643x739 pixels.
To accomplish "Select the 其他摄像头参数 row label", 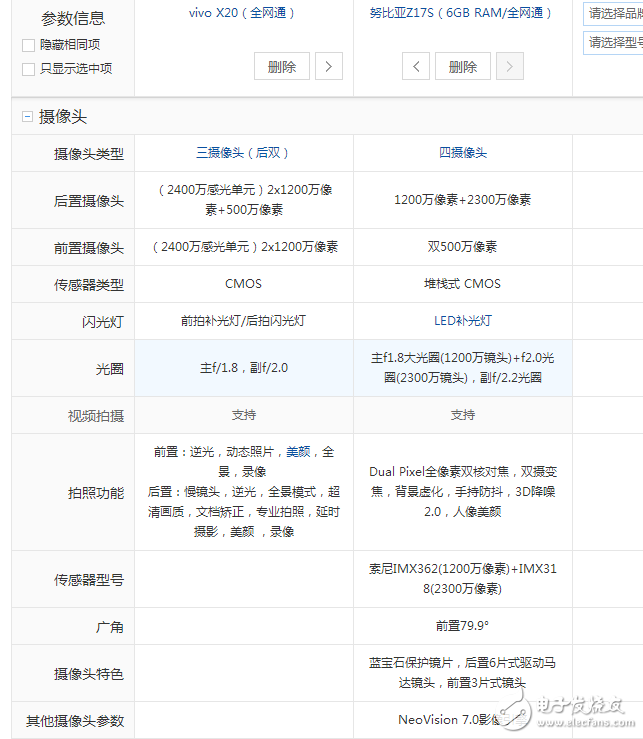I will coord(75,721).
